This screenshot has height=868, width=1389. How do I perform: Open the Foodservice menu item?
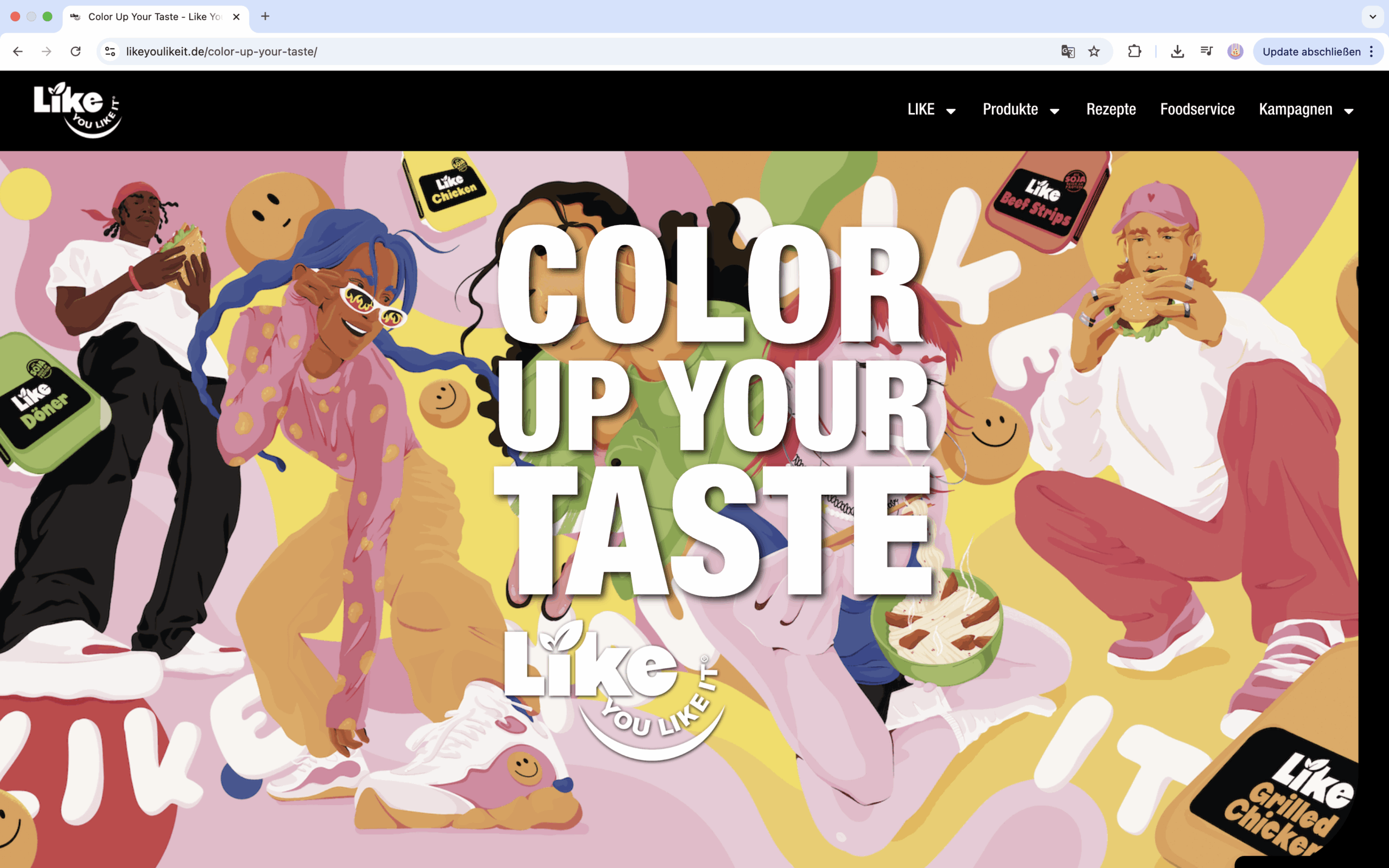click(x=1197, y=110)
